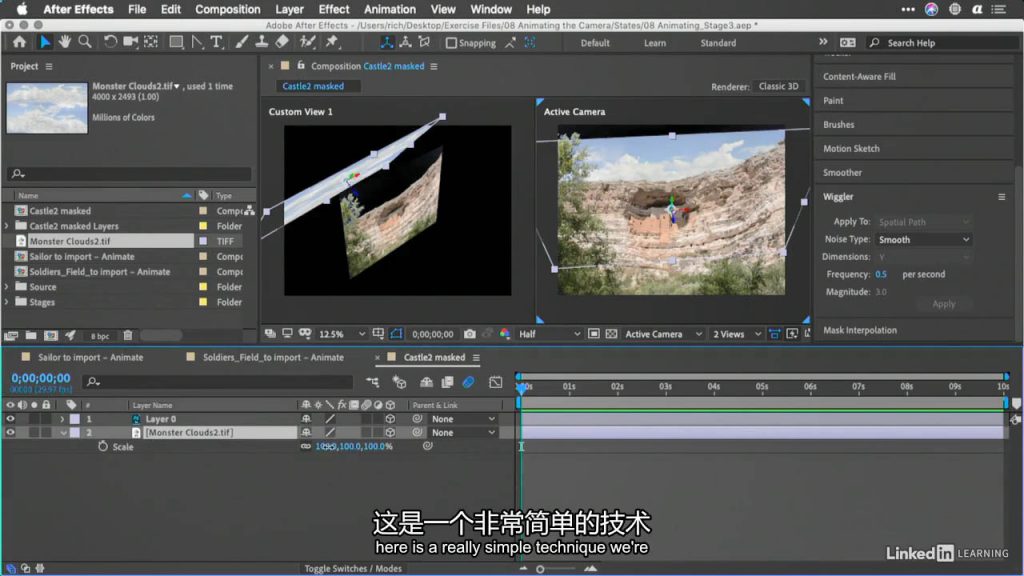Open the Noise Type Smooth dropdown
1024x576 pixels.
point(923,240)
